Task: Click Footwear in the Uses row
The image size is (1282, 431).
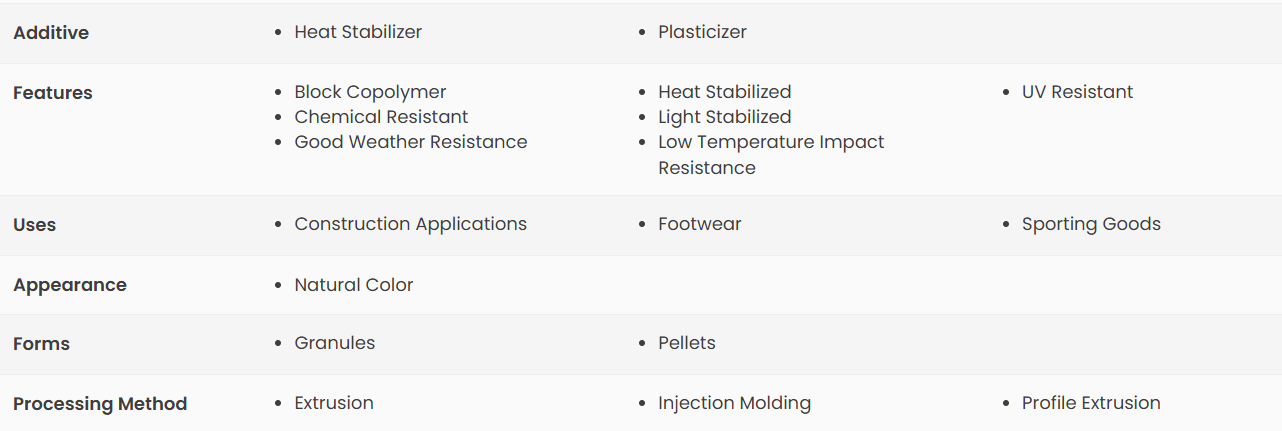Action: (x=700, y=224)
